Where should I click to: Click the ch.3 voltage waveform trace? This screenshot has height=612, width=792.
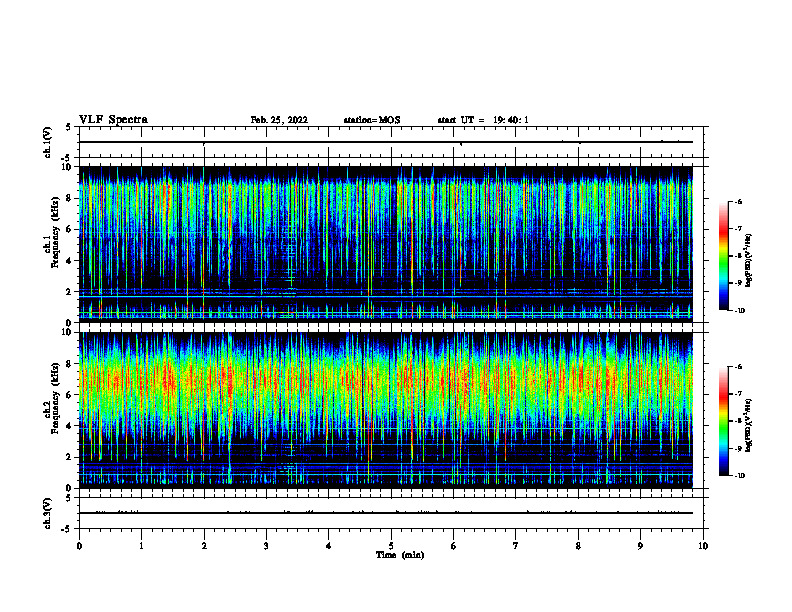click(386, 513)
